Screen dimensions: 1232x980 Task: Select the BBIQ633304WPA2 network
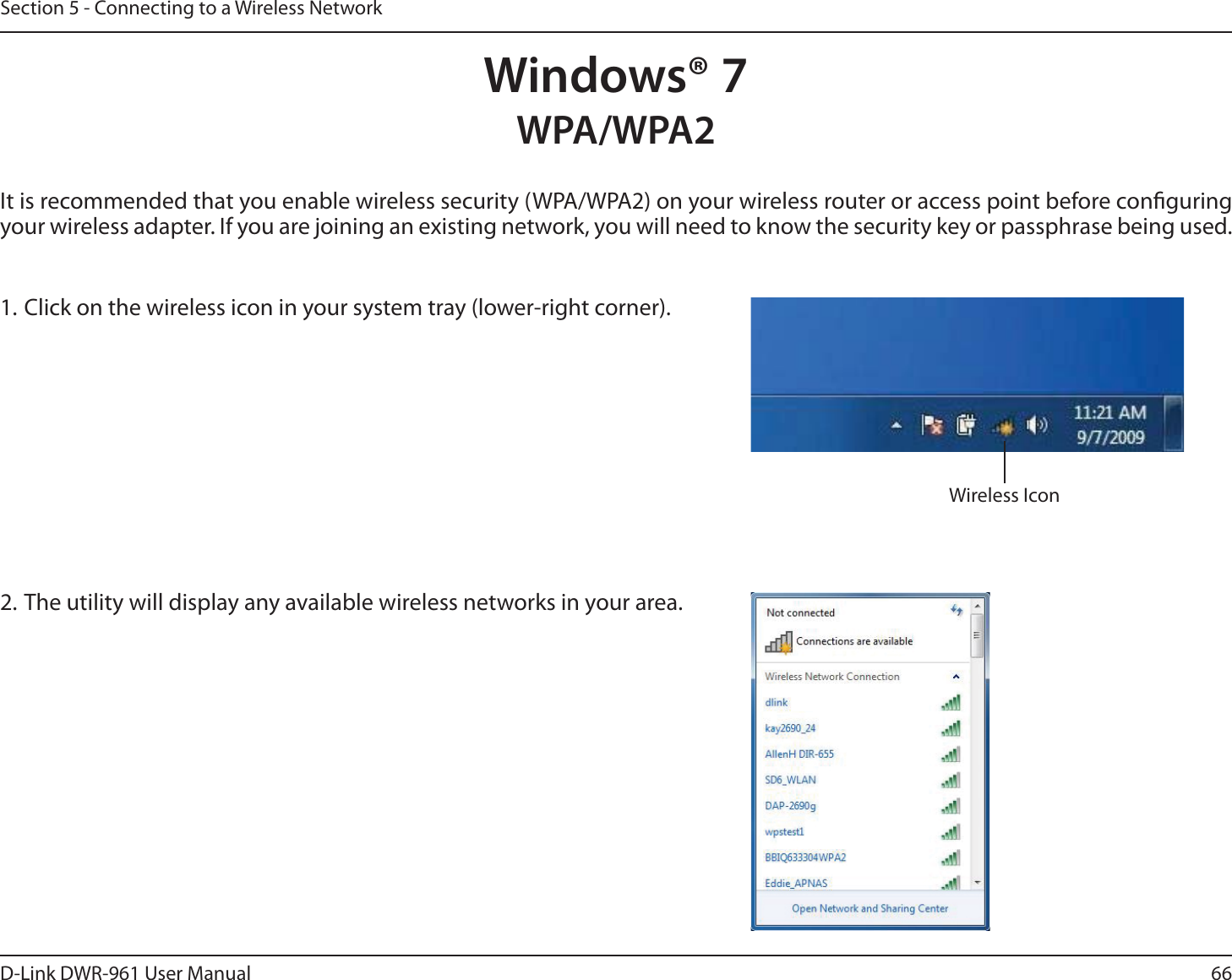[x=861, y=857]
